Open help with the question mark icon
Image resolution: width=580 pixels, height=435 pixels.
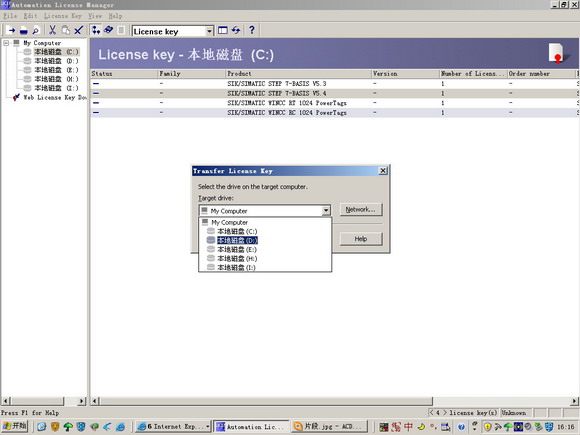tap(252, 30)
